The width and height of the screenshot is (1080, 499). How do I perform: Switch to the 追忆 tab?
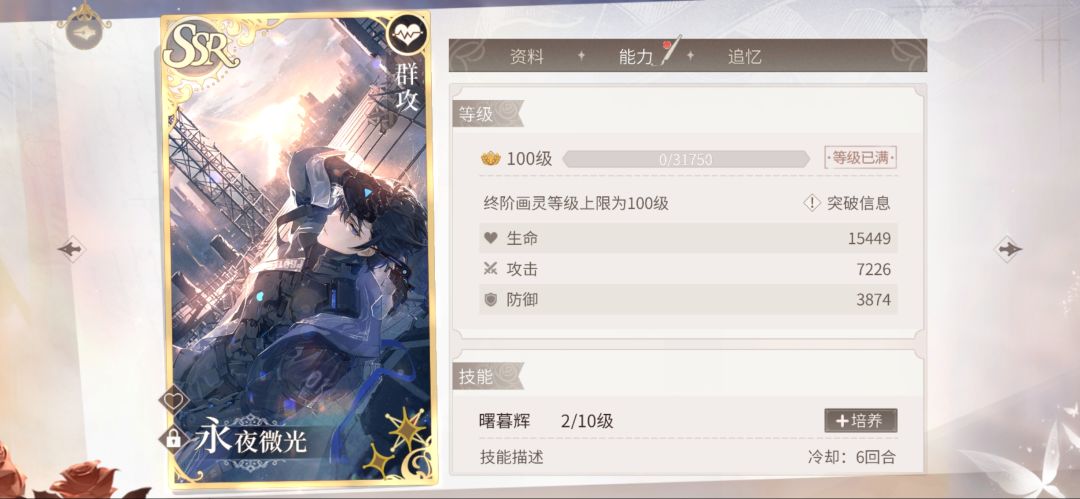pyautogui.click(x=745, y=57)
